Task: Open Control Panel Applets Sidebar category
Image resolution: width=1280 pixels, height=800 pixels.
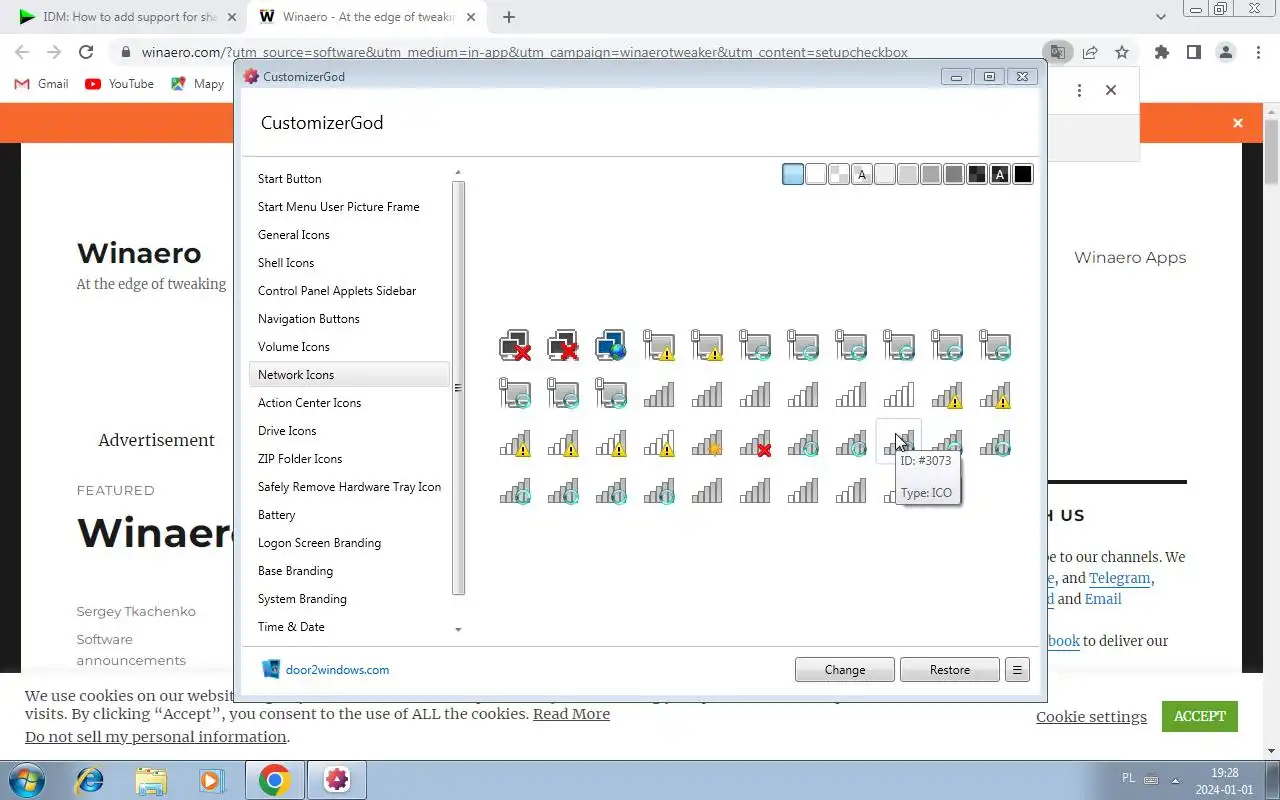Action: point(349,291)
